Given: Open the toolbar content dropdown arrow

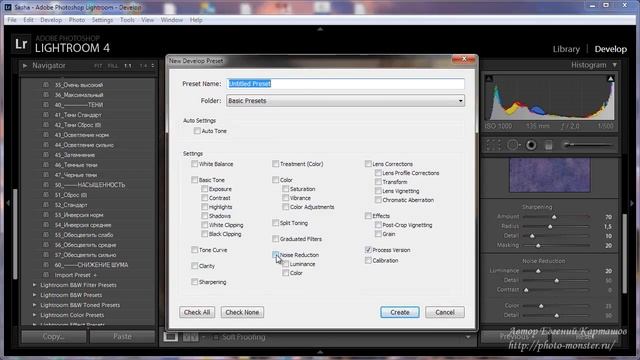Looking at the screenshot, I should coord(468,337).
